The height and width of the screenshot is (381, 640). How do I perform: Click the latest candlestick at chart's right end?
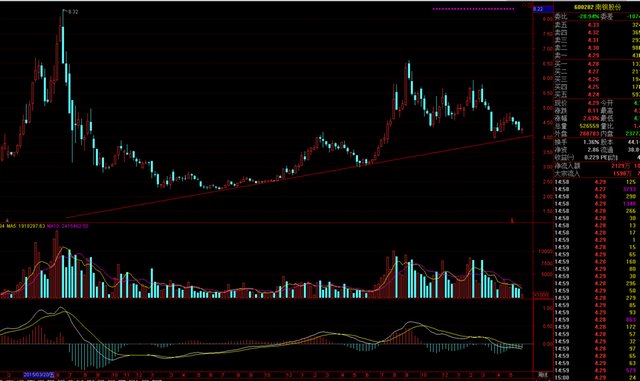tap(522, 130)
